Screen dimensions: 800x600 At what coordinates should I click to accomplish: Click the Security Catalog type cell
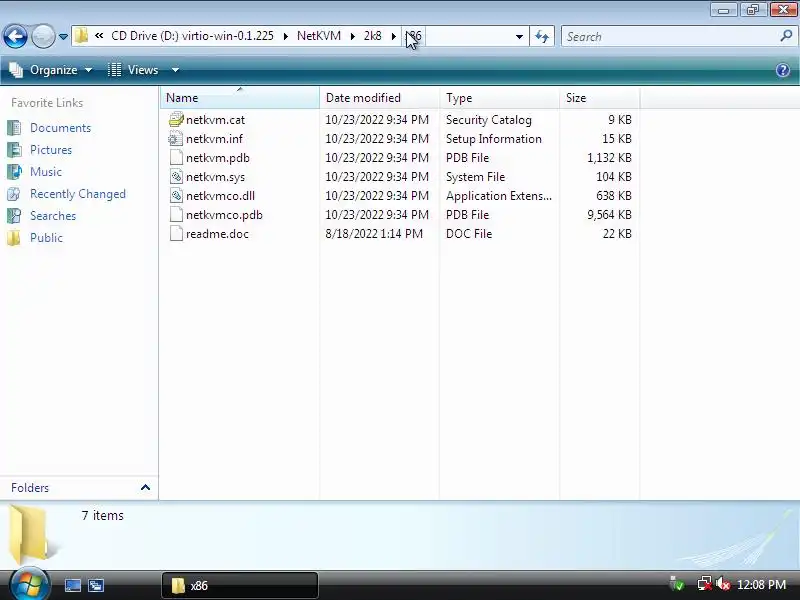click(x=489, y=120)
